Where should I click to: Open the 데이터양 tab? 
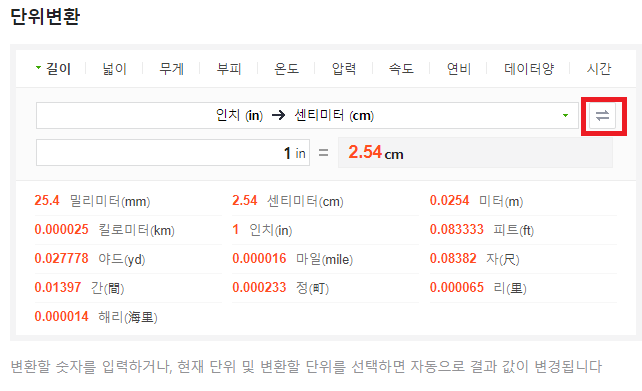click(529, 68)
